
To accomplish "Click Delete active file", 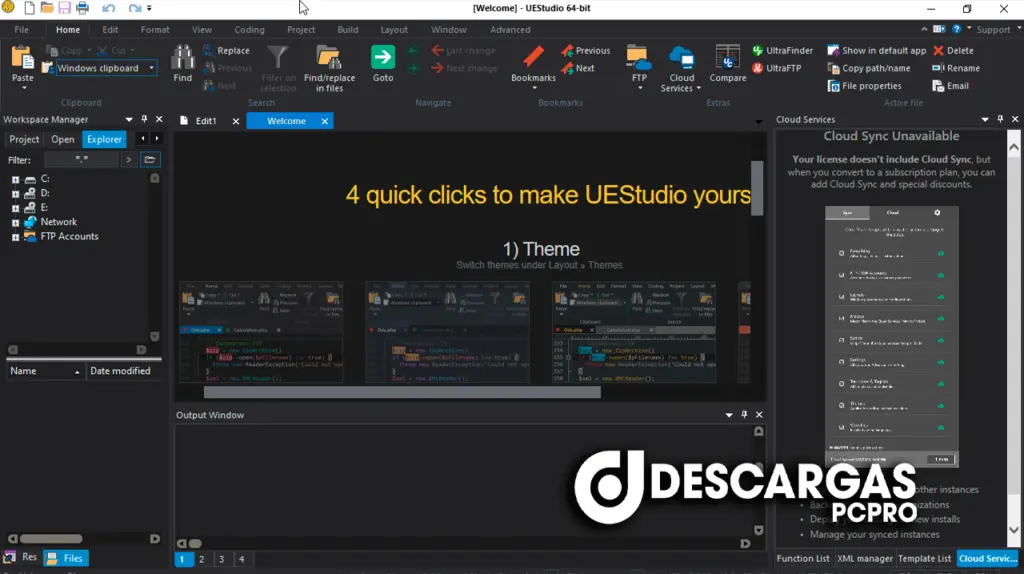I will click(x=953, y=50).
